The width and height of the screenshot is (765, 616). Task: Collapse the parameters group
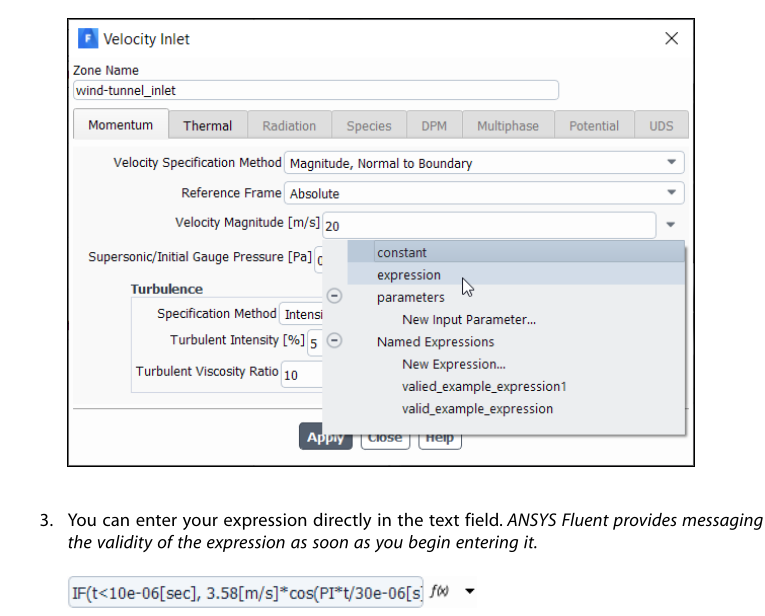click(334, 296)
